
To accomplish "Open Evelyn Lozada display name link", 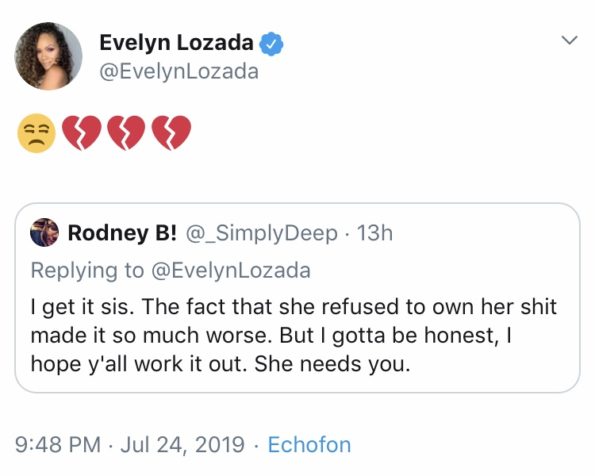I will click(176, 43).
